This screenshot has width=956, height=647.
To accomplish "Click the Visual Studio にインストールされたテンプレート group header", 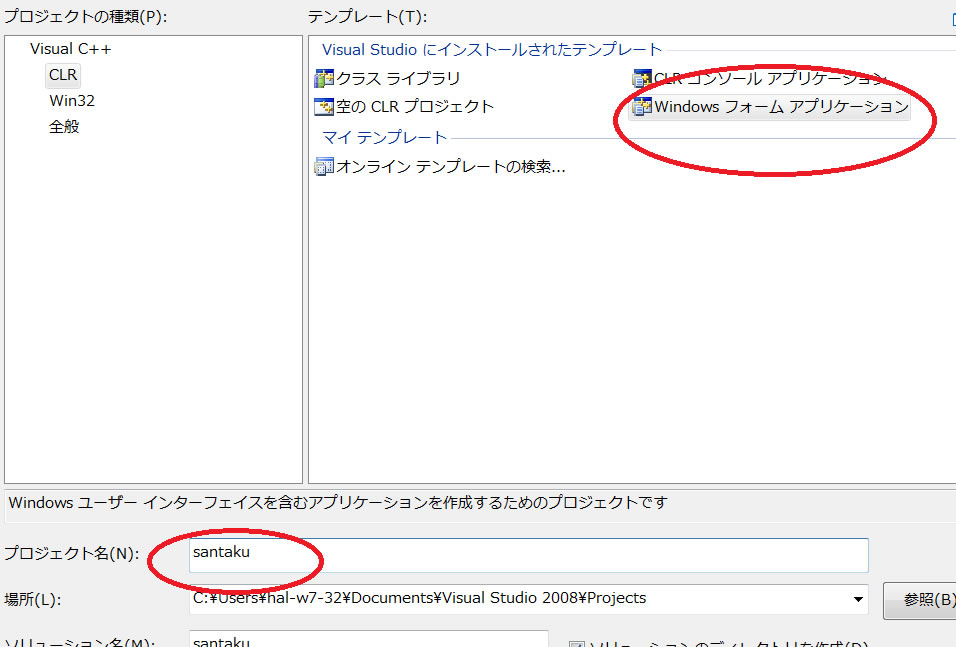I will 492,49.
